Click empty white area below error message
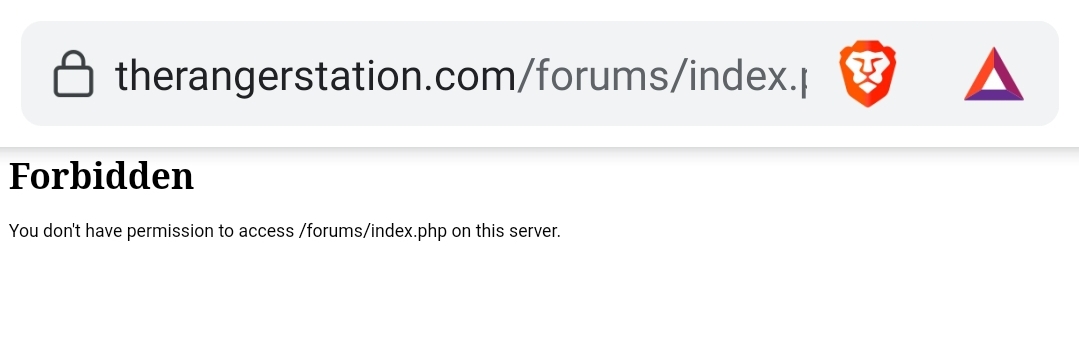The image size is (1079, 361). 540,303
